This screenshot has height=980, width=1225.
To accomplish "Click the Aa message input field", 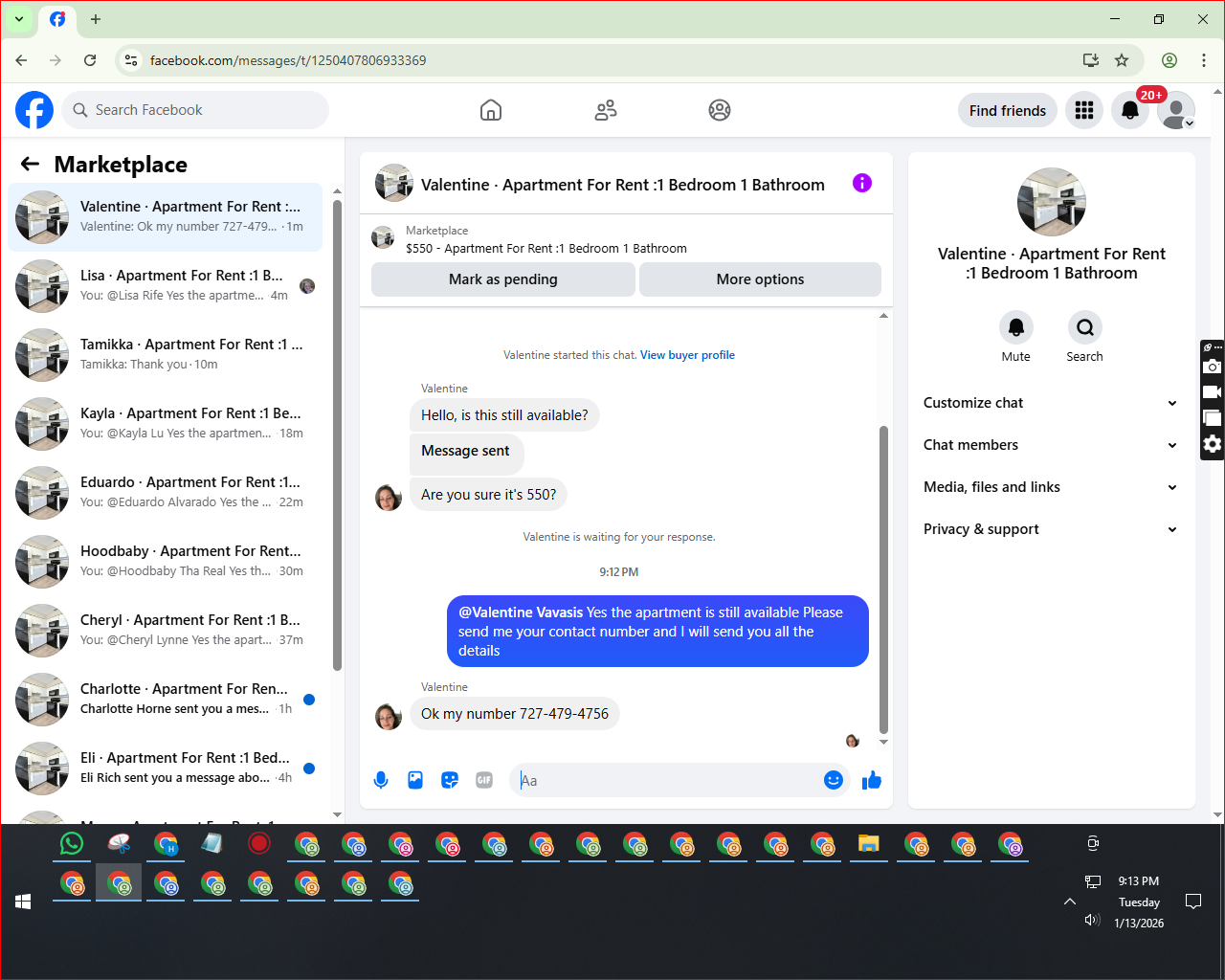I will [x=667, y=780].
